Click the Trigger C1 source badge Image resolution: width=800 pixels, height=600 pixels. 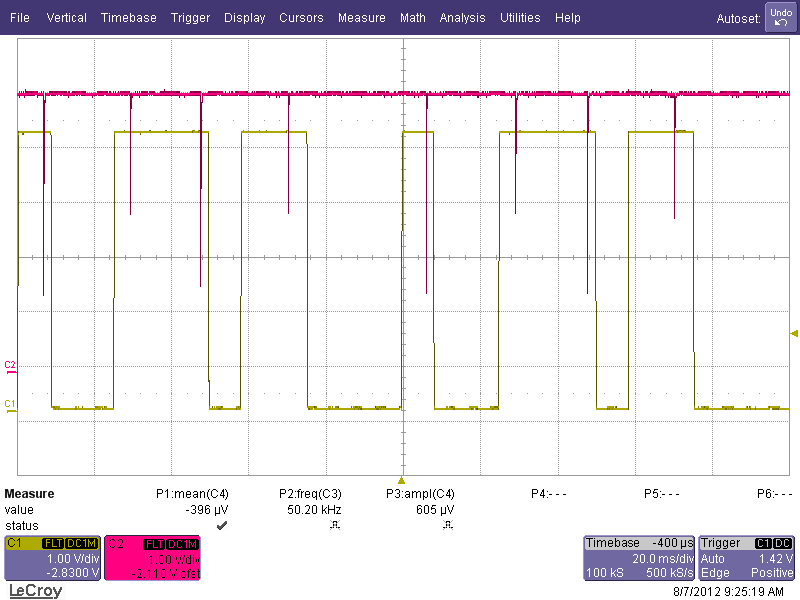[x=763, y=543]
